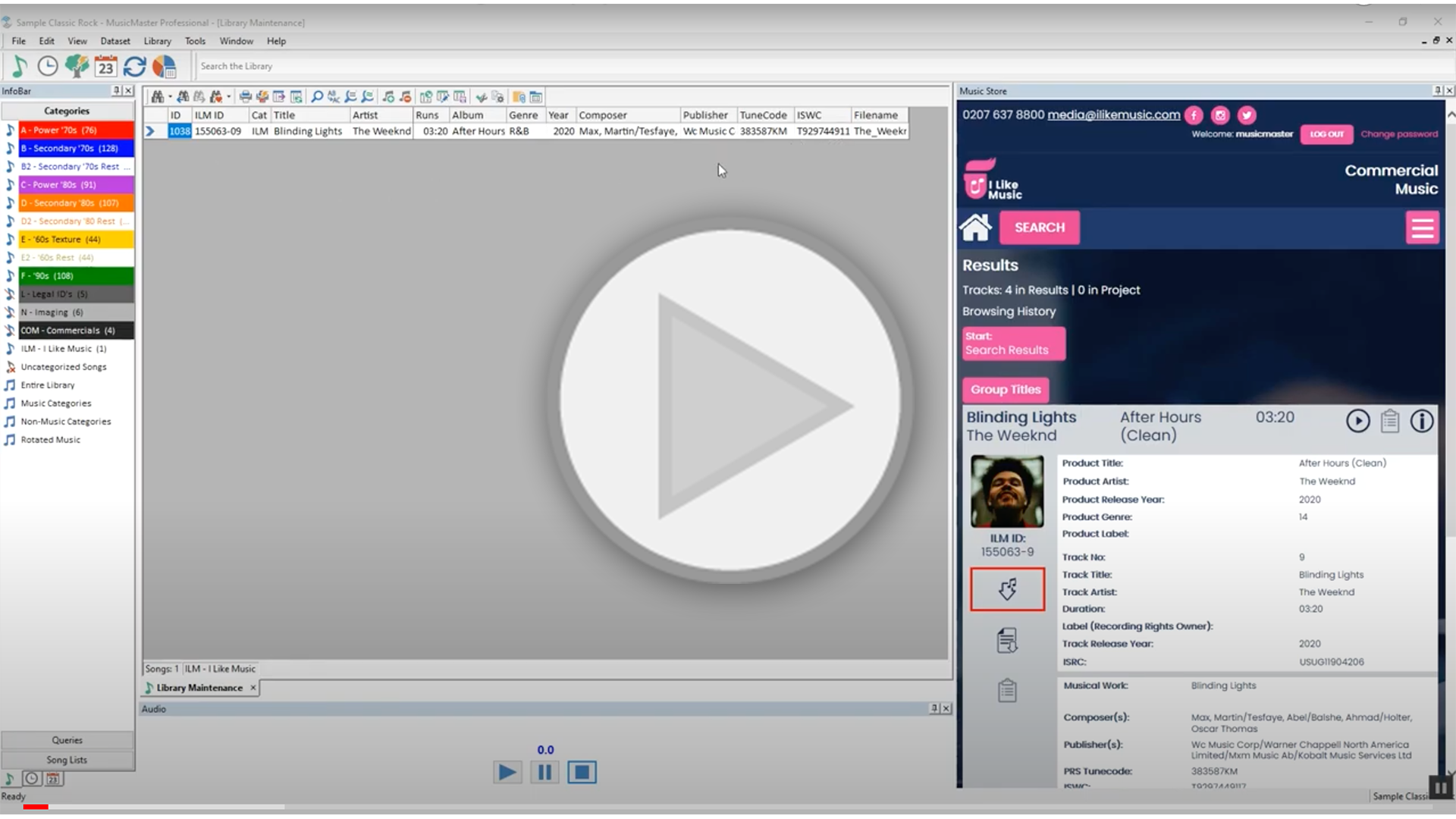1456x819 pixels.
Task: Open the binoculars search dropdown arrow
Action: tap(170, 97)
